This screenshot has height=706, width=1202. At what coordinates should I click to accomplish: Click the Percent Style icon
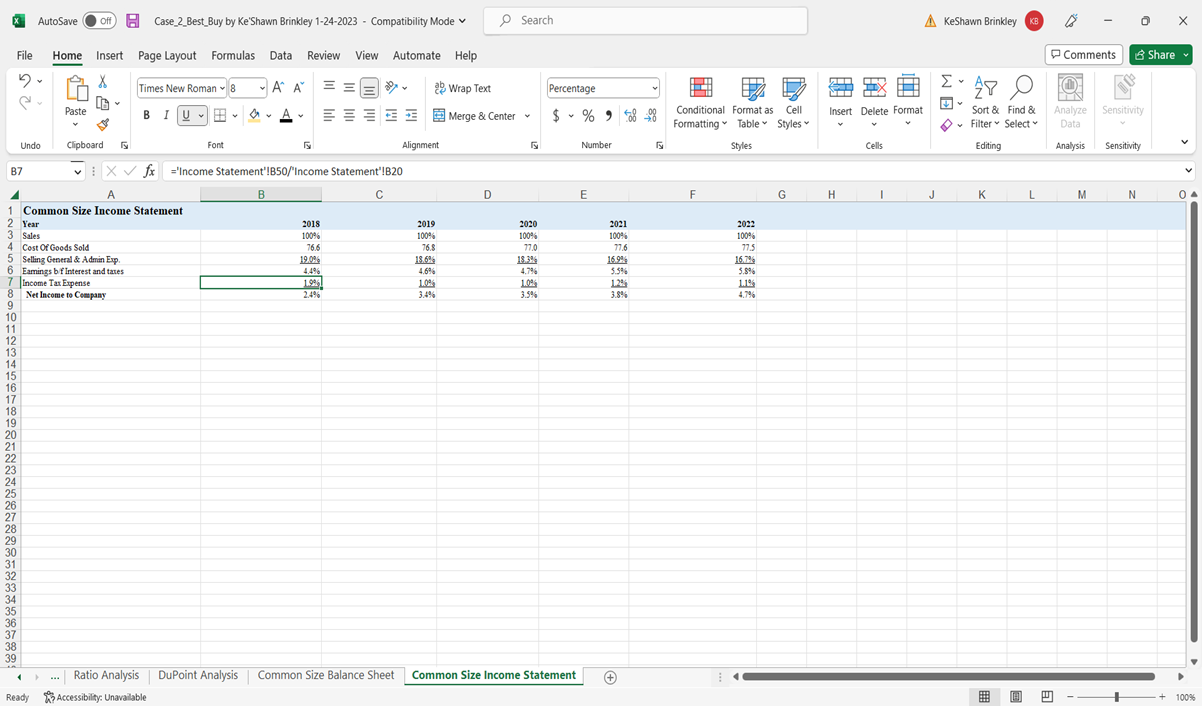588,115
